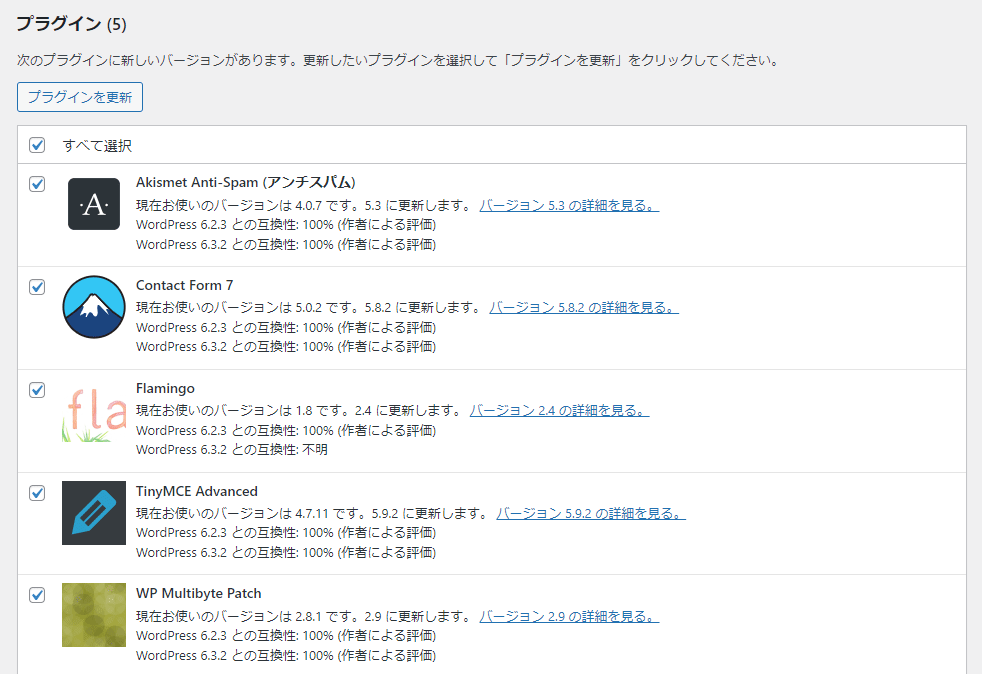Toggle the すべて選択 checkbox
982x674 pixels.
click(37, 145)
